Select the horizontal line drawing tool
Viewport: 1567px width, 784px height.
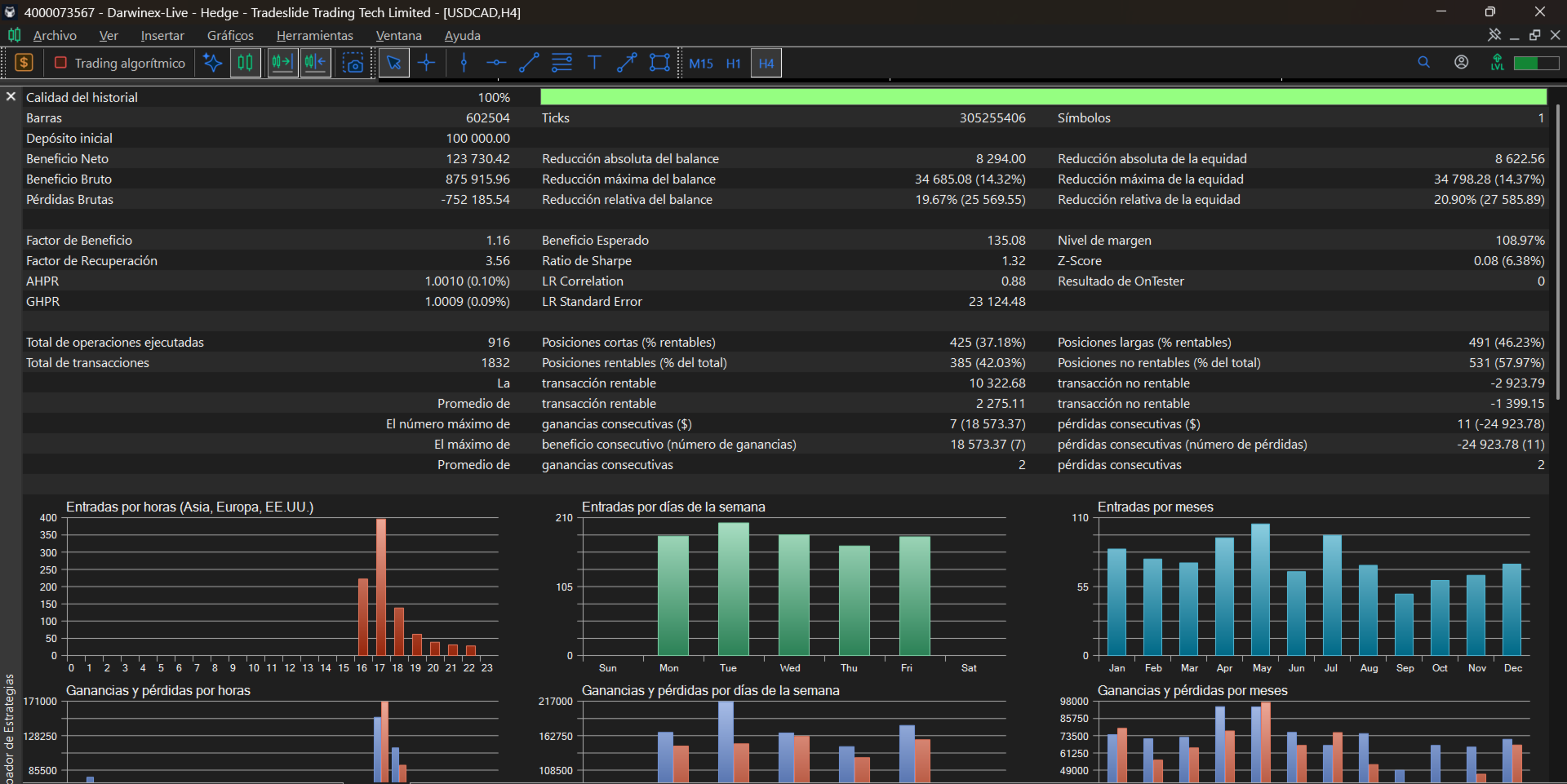coord(496,63)
